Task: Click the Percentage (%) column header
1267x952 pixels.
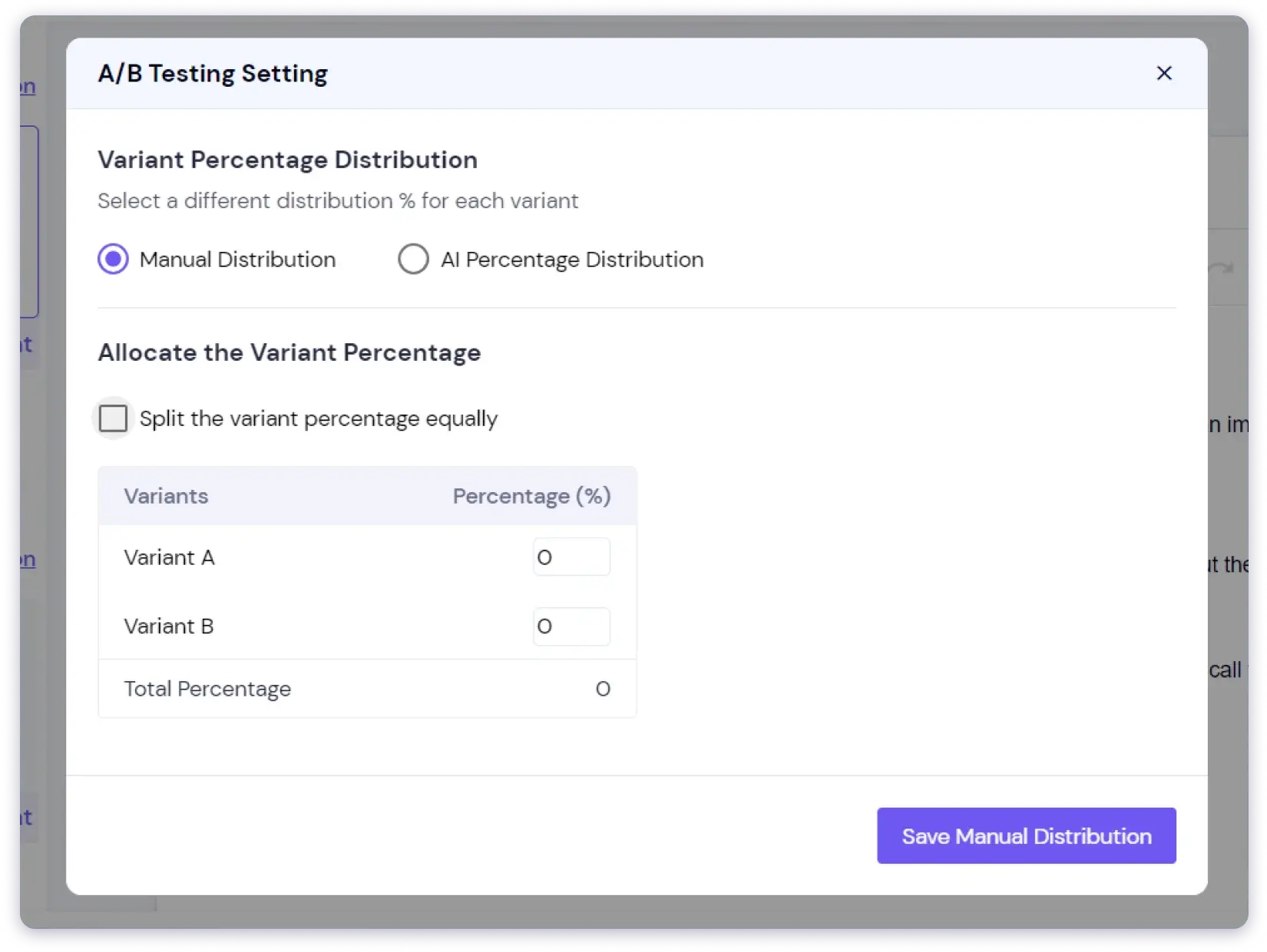Action: (x=531, y=496)
